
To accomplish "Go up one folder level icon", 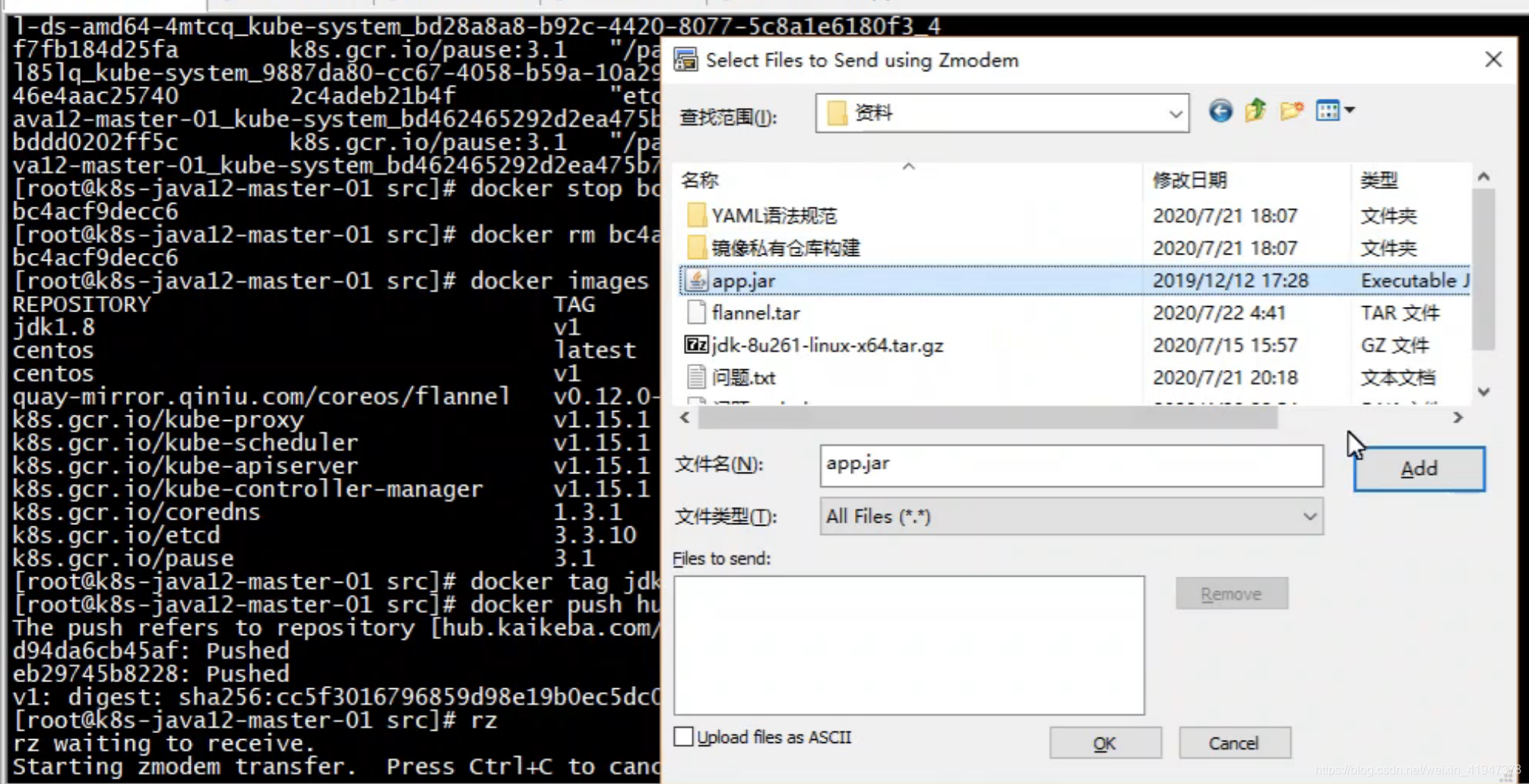I will [1255, 112].
